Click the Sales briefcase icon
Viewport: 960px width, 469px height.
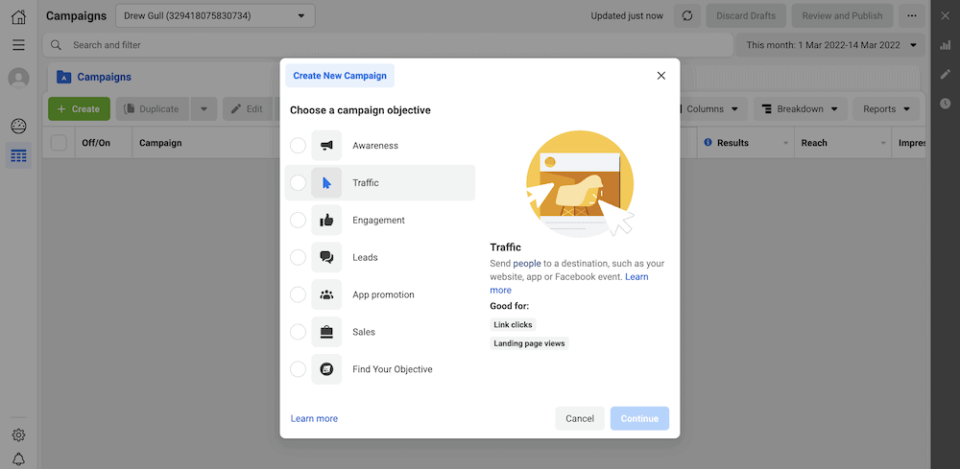point(326,332)
